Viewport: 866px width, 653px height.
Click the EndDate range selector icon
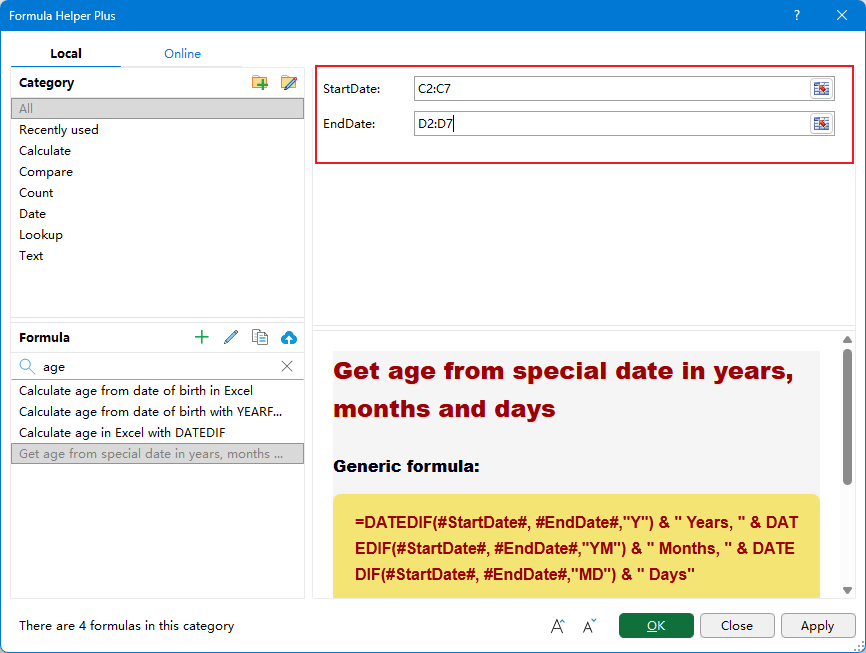point(821,124)
